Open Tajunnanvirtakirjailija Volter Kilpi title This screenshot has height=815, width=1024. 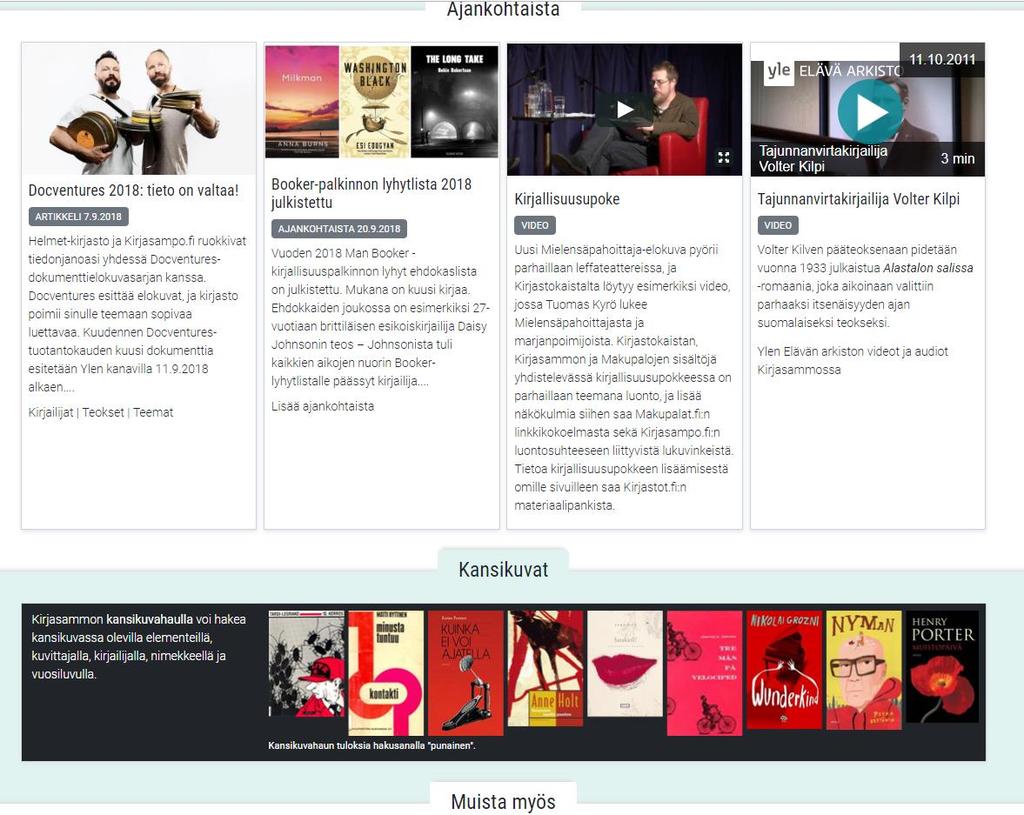[x=858, y=199]
